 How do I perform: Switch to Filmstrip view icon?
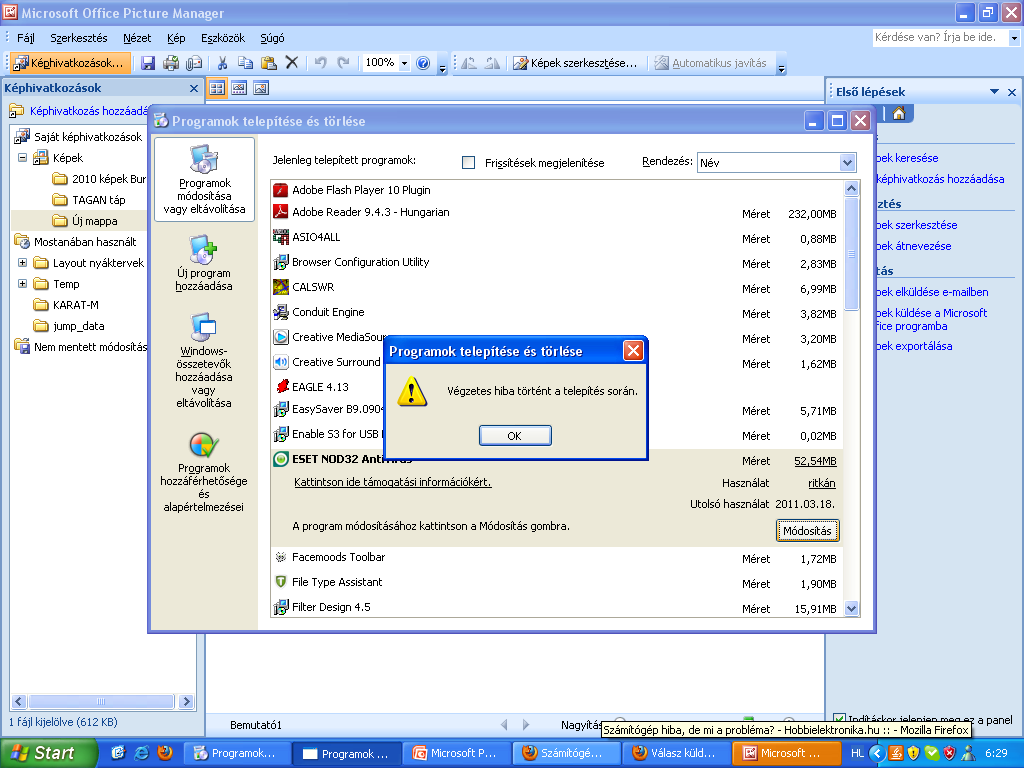pos(239,88)
